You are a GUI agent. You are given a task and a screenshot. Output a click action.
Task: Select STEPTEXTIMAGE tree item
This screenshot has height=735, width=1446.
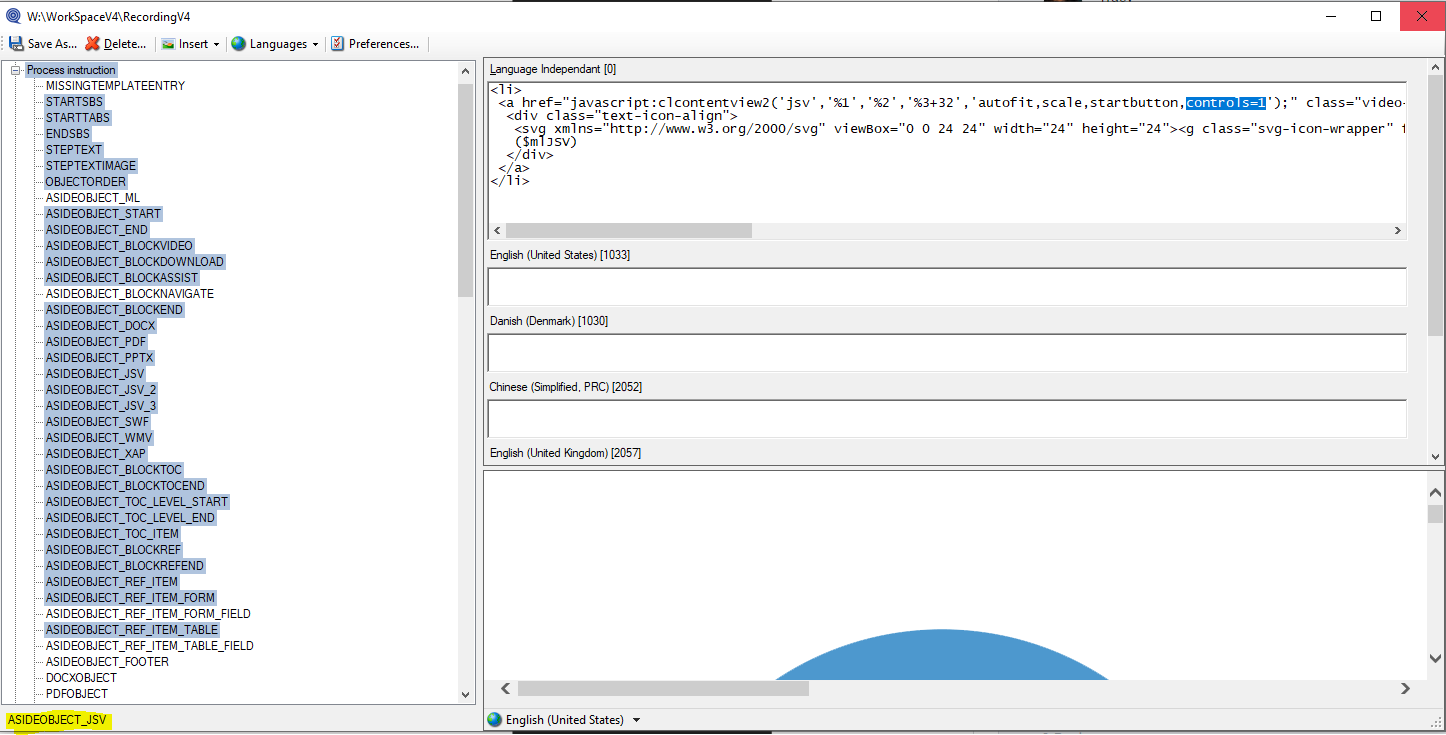pos(91,166)
